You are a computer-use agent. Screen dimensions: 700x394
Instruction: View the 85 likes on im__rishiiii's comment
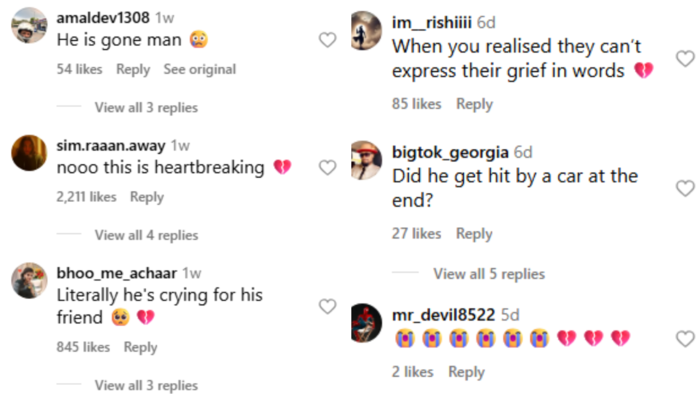click(x=417, y=104)
